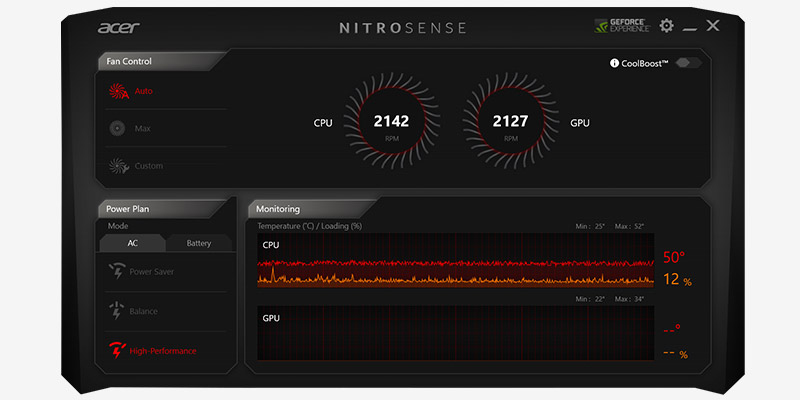800x400 pixels.
Task: Click the Balance plan icon
Action: coord(117,311)
